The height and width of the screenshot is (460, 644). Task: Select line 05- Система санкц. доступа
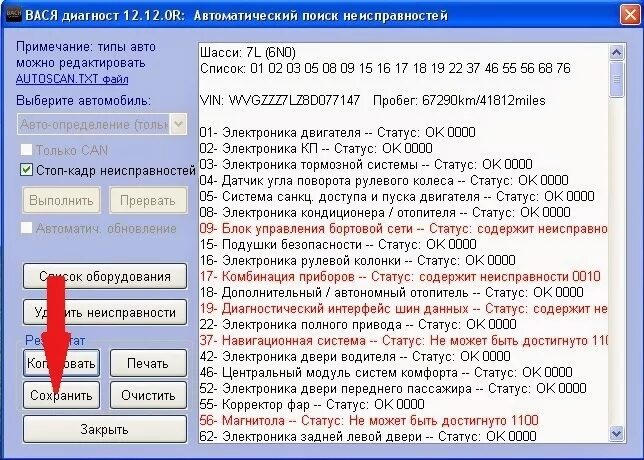(x=397, y=196)
